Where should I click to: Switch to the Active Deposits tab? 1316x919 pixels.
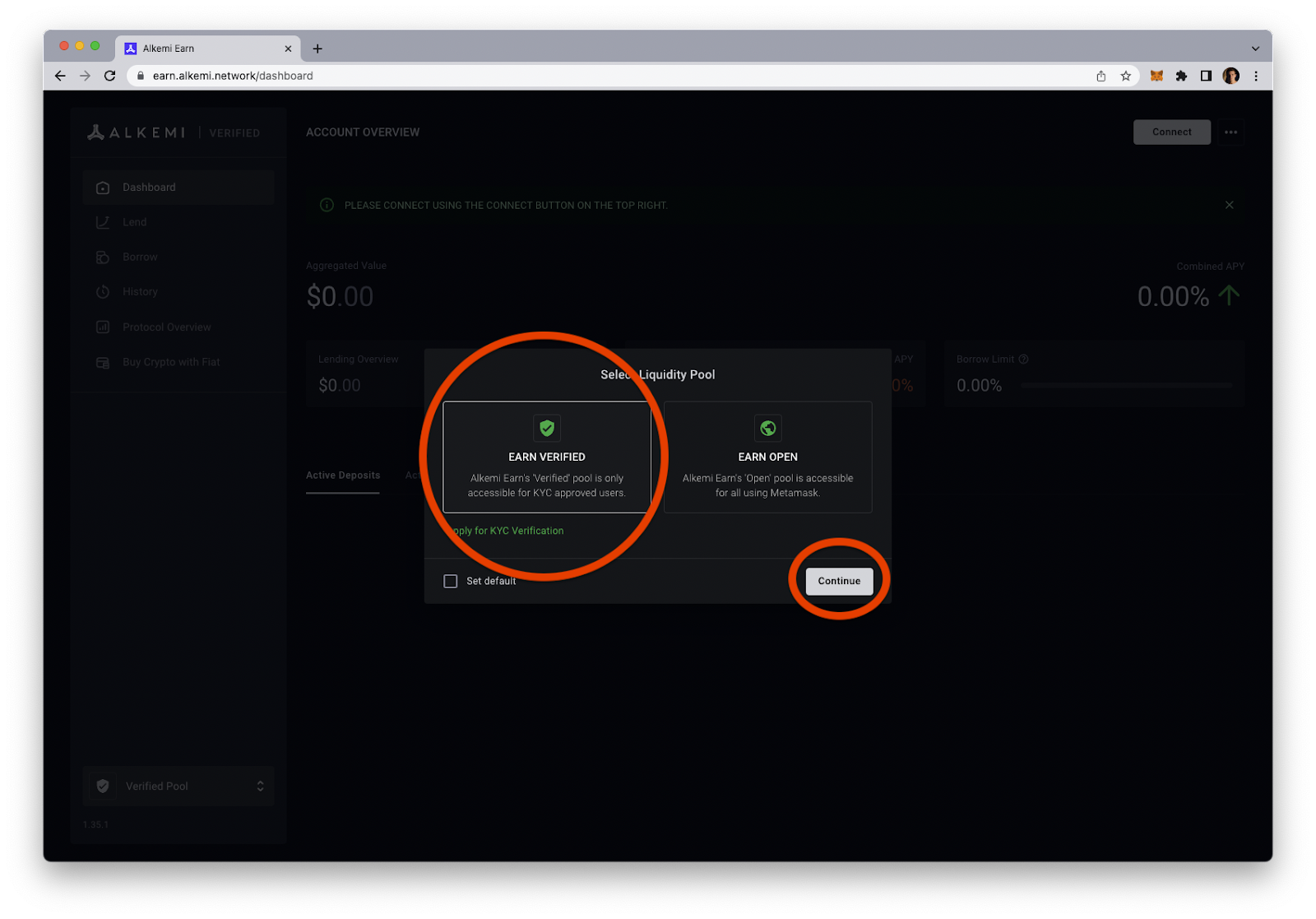tap(343, 476)
